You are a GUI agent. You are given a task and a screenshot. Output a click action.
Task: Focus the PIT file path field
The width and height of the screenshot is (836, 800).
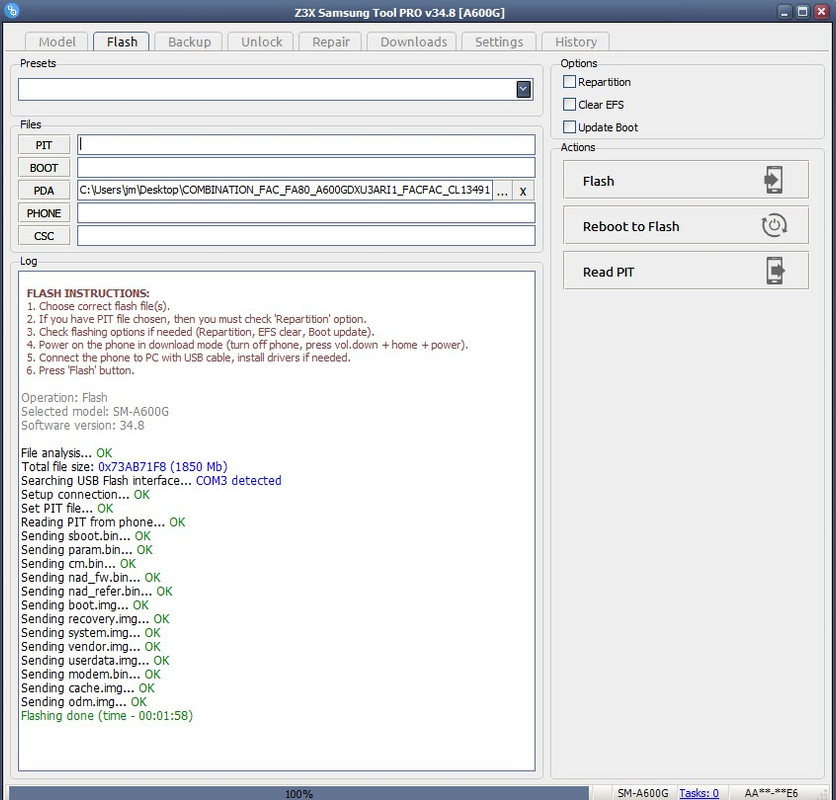306,145
